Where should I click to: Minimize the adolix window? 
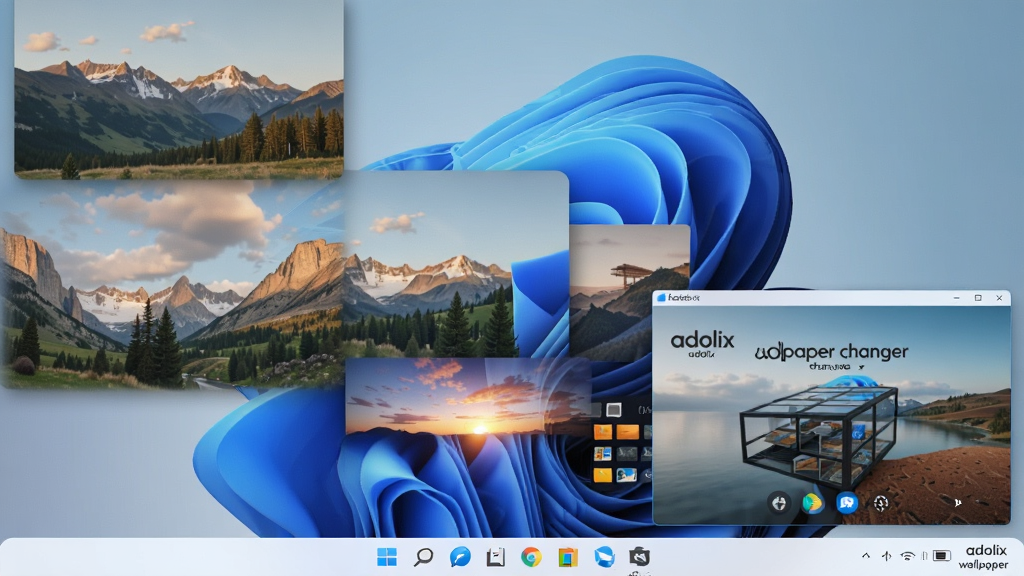pos(957,298)
